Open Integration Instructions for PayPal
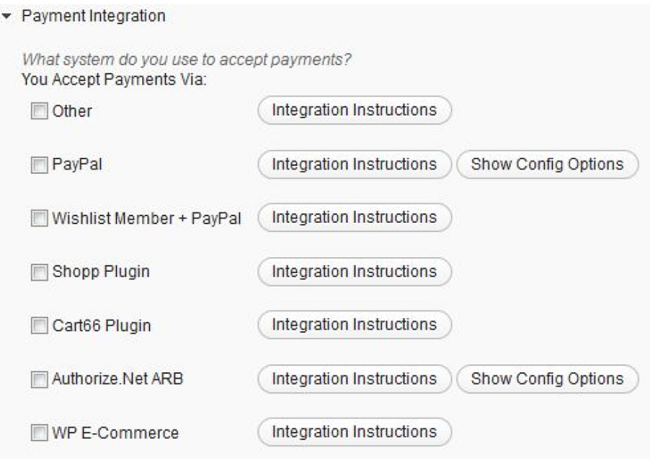Viewport: 650px width, 459px height. [354, 164]
